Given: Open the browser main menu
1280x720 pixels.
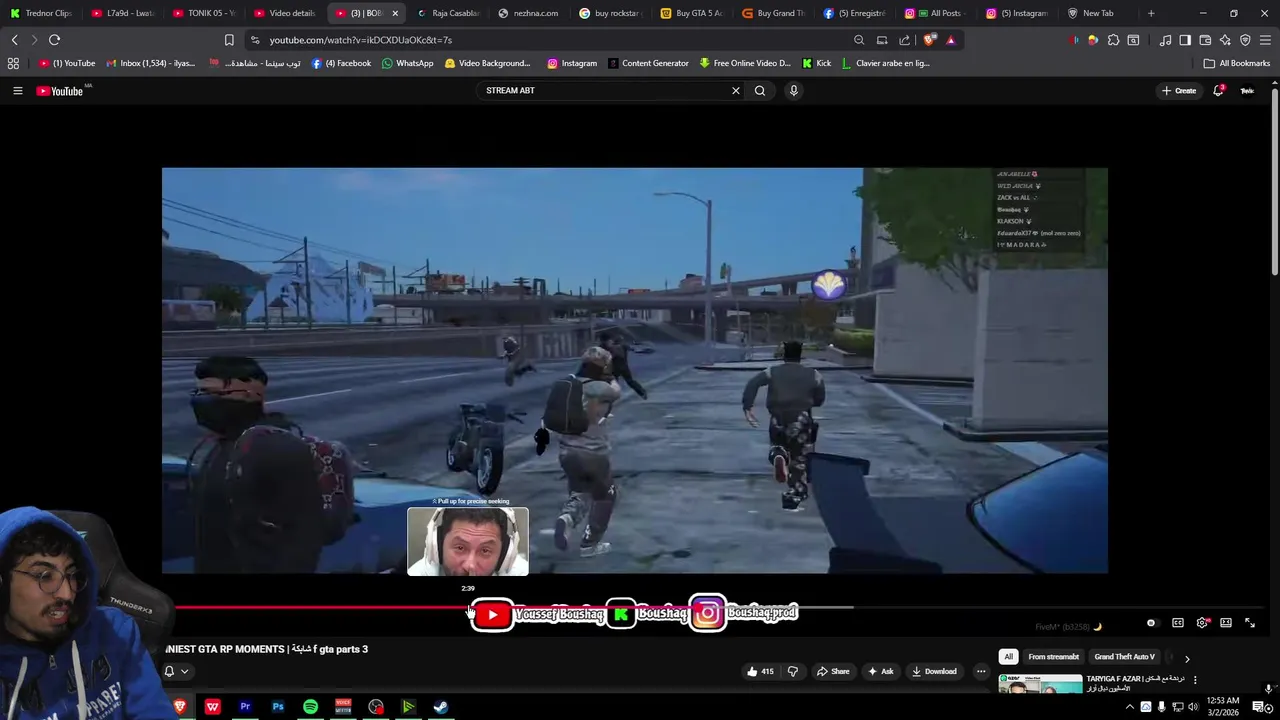Looking at the screenshot, I should [1265, 40].
